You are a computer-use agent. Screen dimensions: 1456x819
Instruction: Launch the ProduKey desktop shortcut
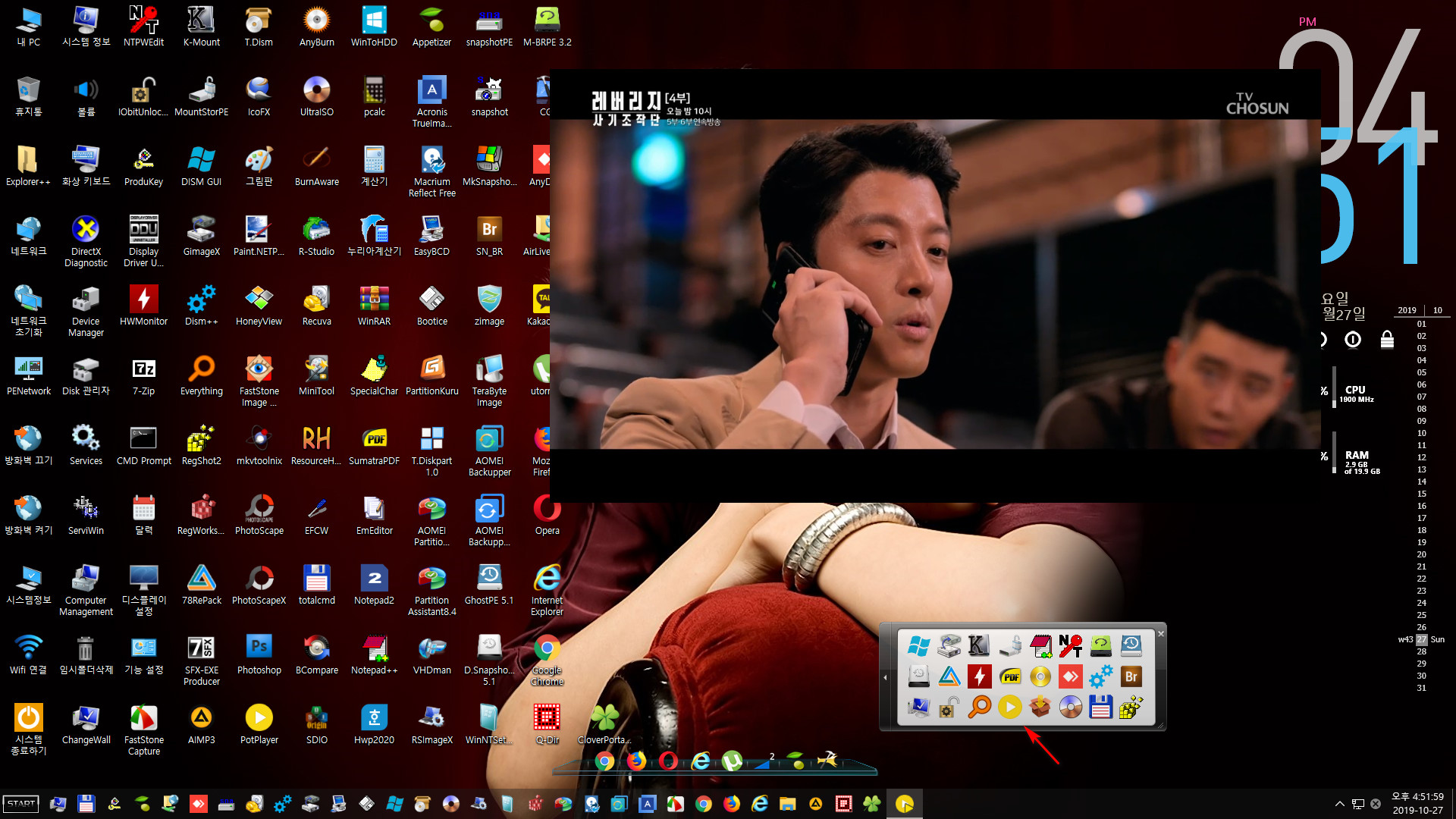143,166
